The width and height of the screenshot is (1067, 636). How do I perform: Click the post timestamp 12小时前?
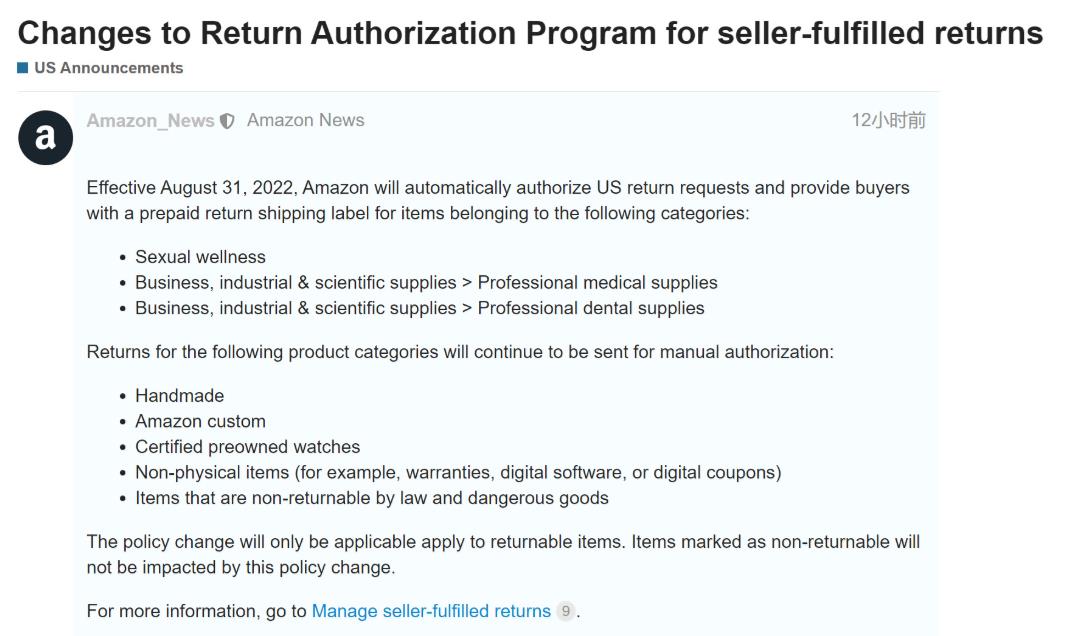coord(888,121)
